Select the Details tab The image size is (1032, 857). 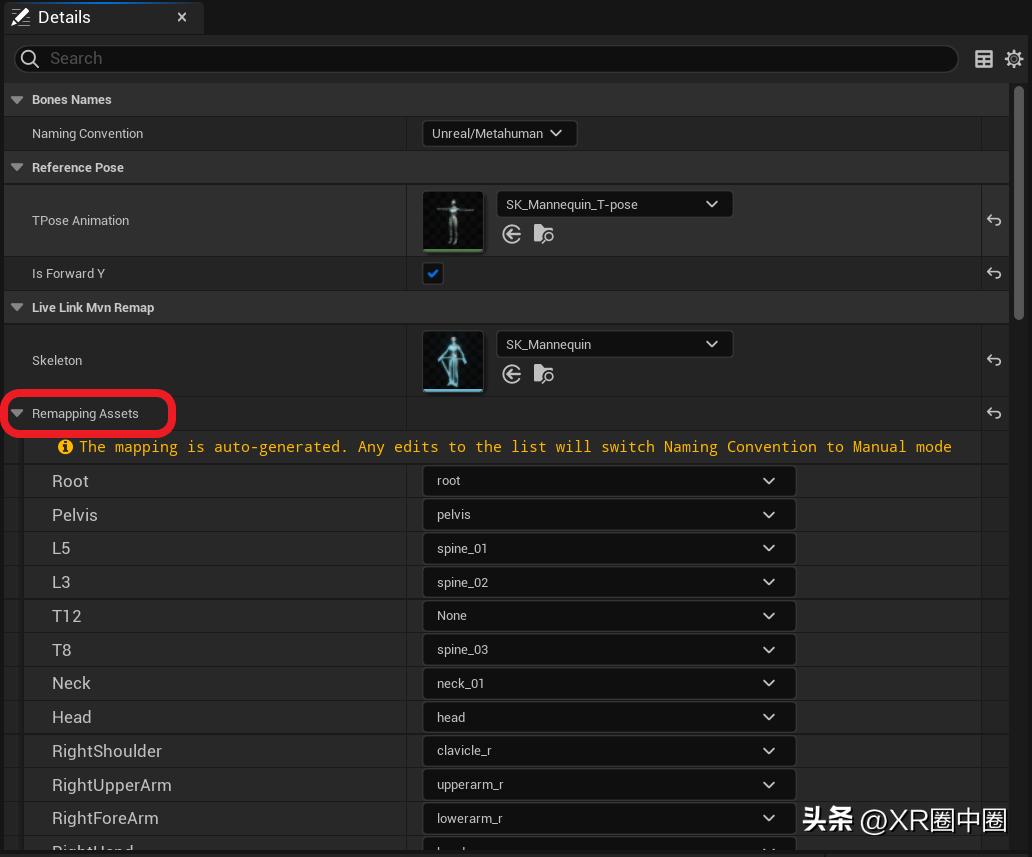[64, 17]
